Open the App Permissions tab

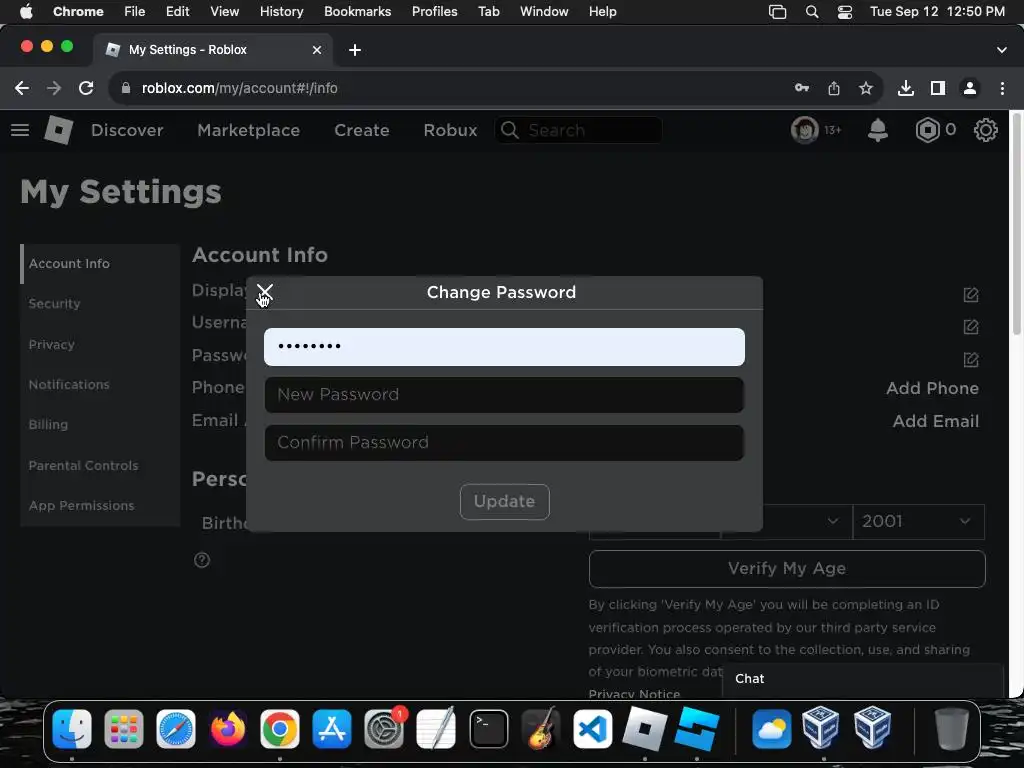pos(100,505)
